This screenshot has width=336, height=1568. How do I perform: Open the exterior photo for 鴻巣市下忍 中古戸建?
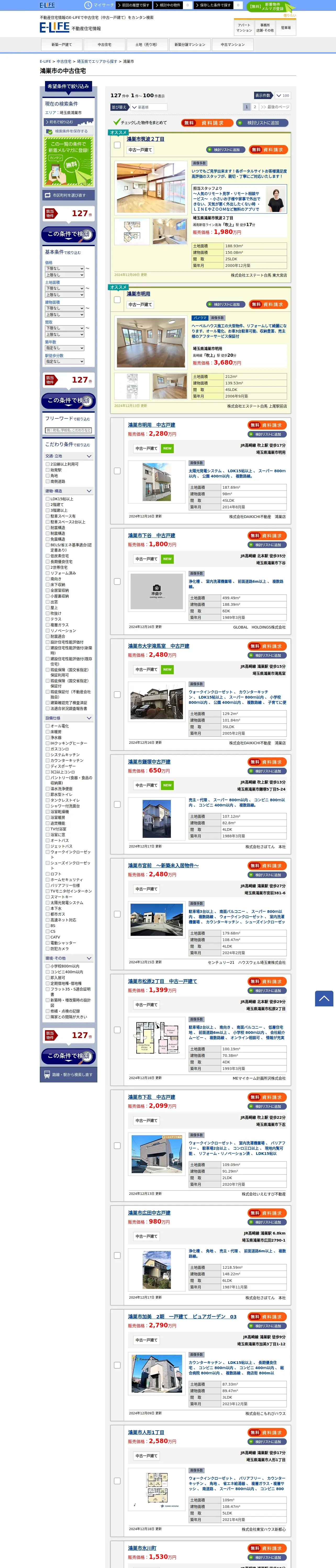pyautogui.click(x=157, y=1154)
